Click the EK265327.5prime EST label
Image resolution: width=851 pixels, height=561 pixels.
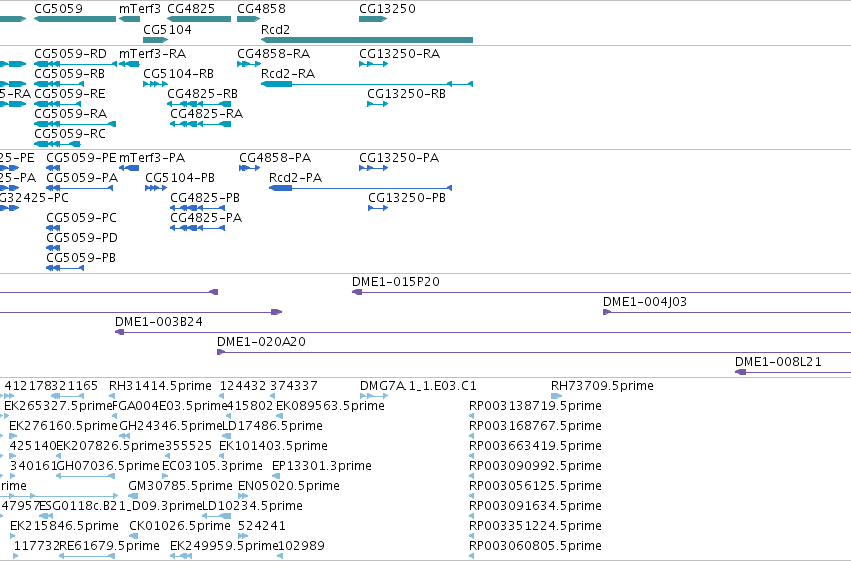pos(58,406)
